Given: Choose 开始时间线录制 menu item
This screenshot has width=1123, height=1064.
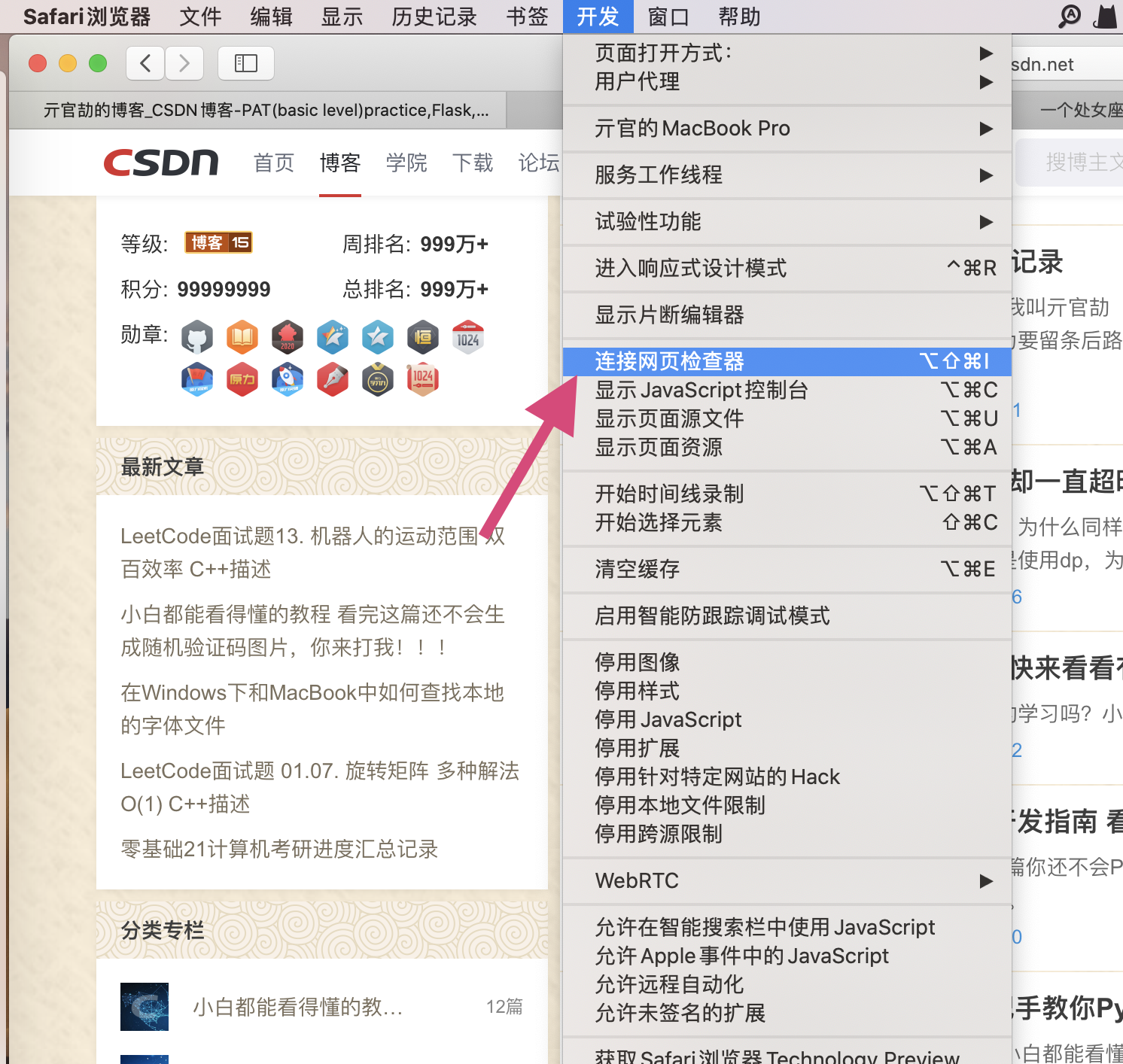Looking at the screenshot, I should (787, 494).
